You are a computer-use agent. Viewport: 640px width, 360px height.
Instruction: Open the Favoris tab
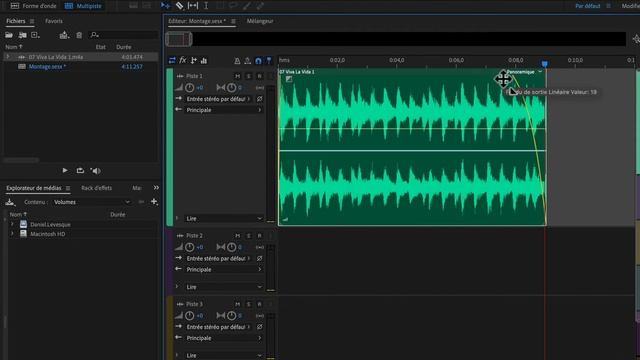coord(54,21)
